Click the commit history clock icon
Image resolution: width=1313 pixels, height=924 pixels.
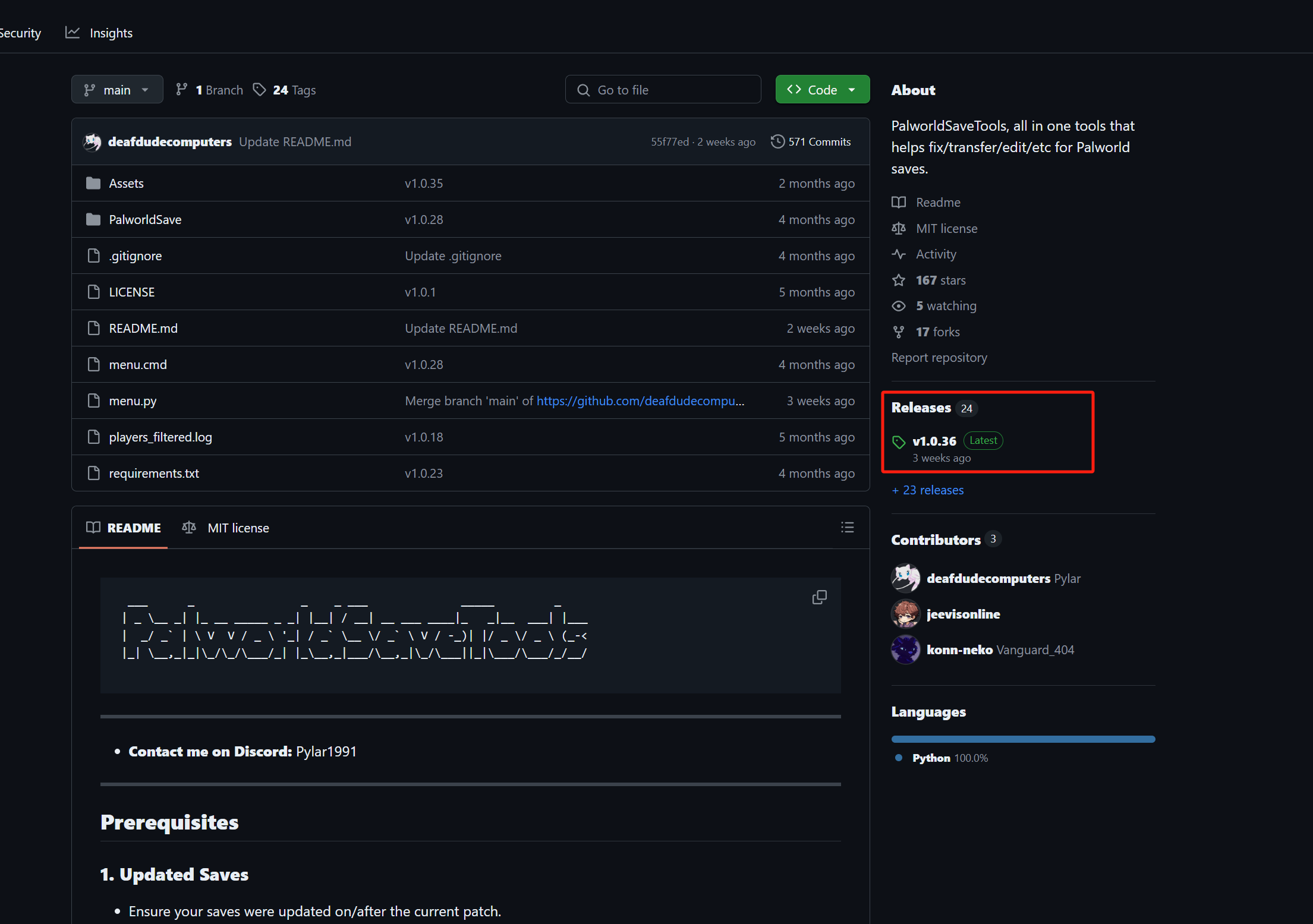[777, 141]
